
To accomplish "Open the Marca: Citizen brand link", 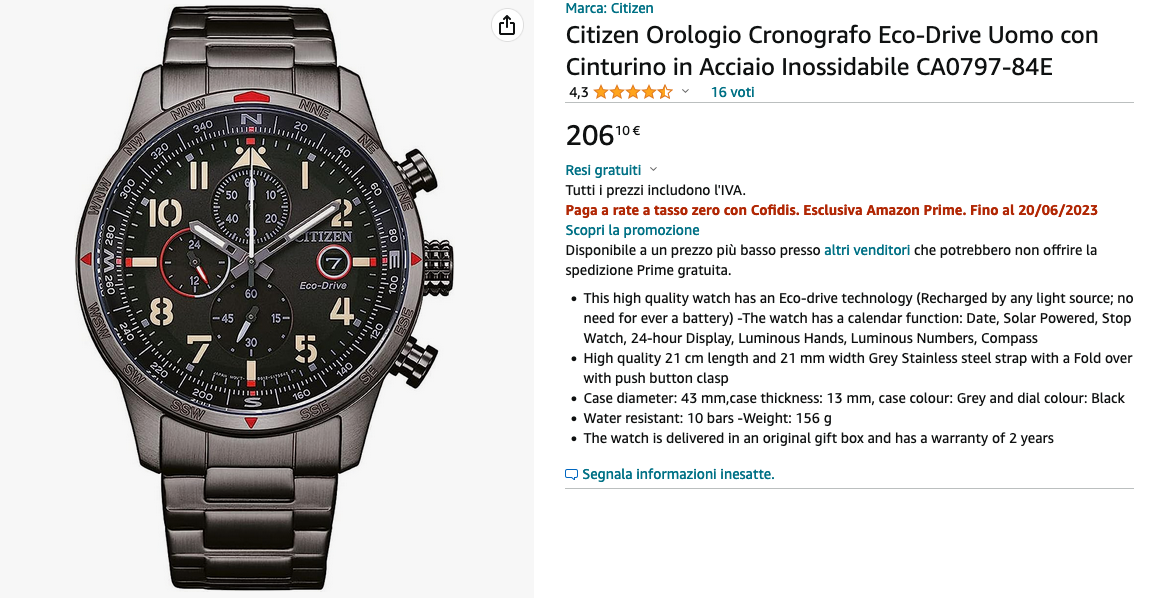I will pos(609,8).
